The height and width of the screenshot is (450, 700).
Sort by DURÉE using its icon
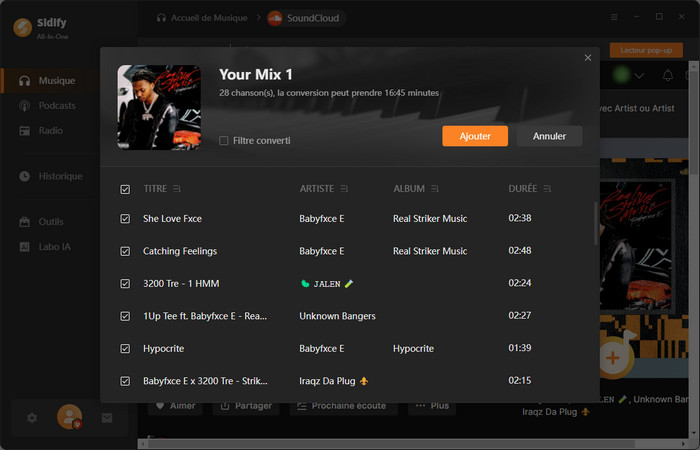[x=547, y=189]
